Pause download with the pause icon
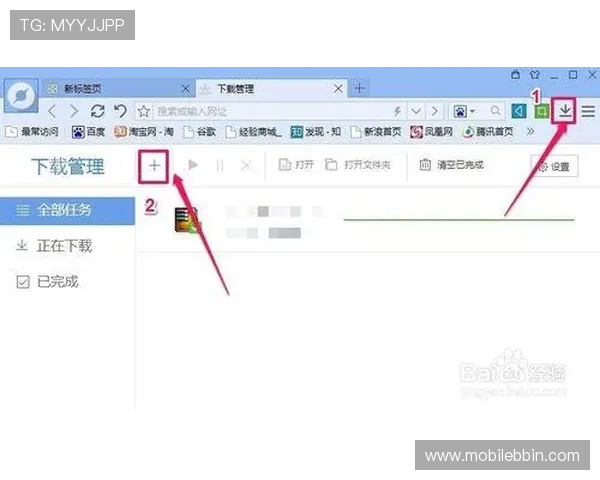Image resolution: width=600 pixels, height=480 pixels. pos(220,165)
